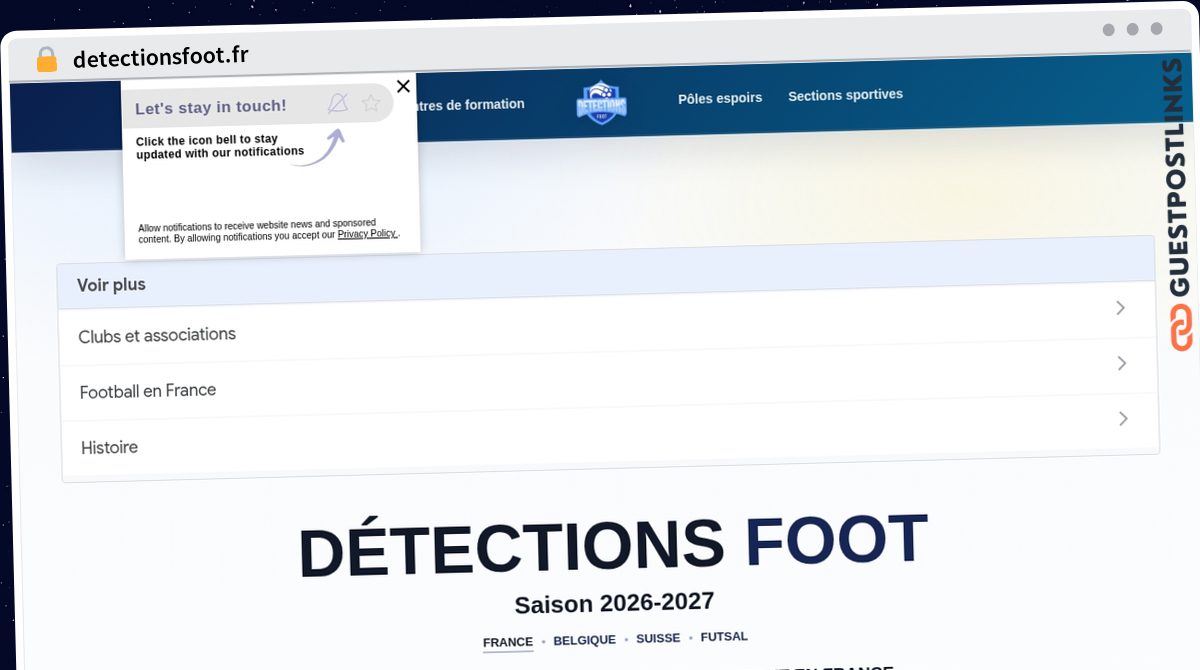Open the "Centres de formation" menu item
Viewport: 1200px width, 670px height.
click(470, 104)
